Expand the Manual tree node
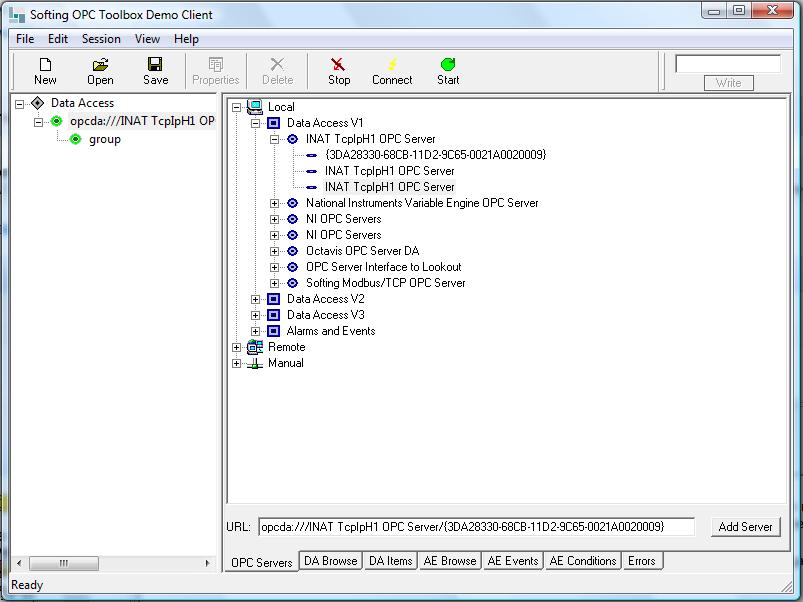The image size is (803, 602). 236,363
